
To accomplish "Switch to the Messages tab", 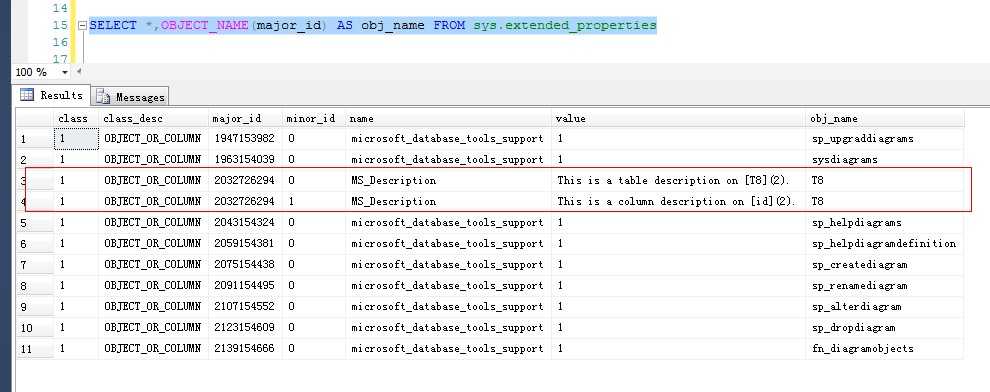I will pos(131,97).
